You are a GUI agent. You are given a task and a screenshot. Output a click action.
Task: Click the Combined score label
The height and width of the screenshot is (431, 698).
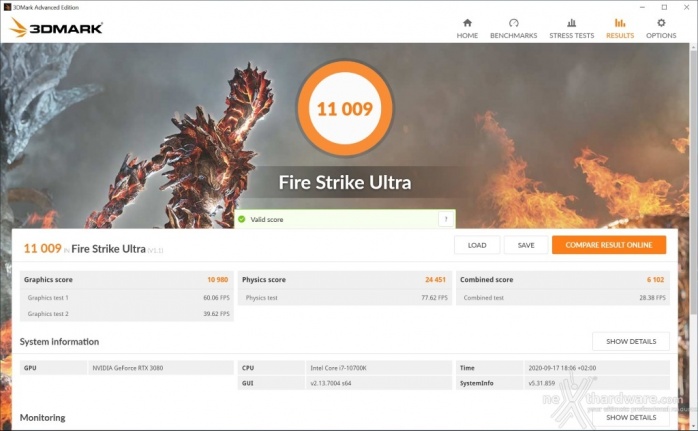(x=486, y=280)
